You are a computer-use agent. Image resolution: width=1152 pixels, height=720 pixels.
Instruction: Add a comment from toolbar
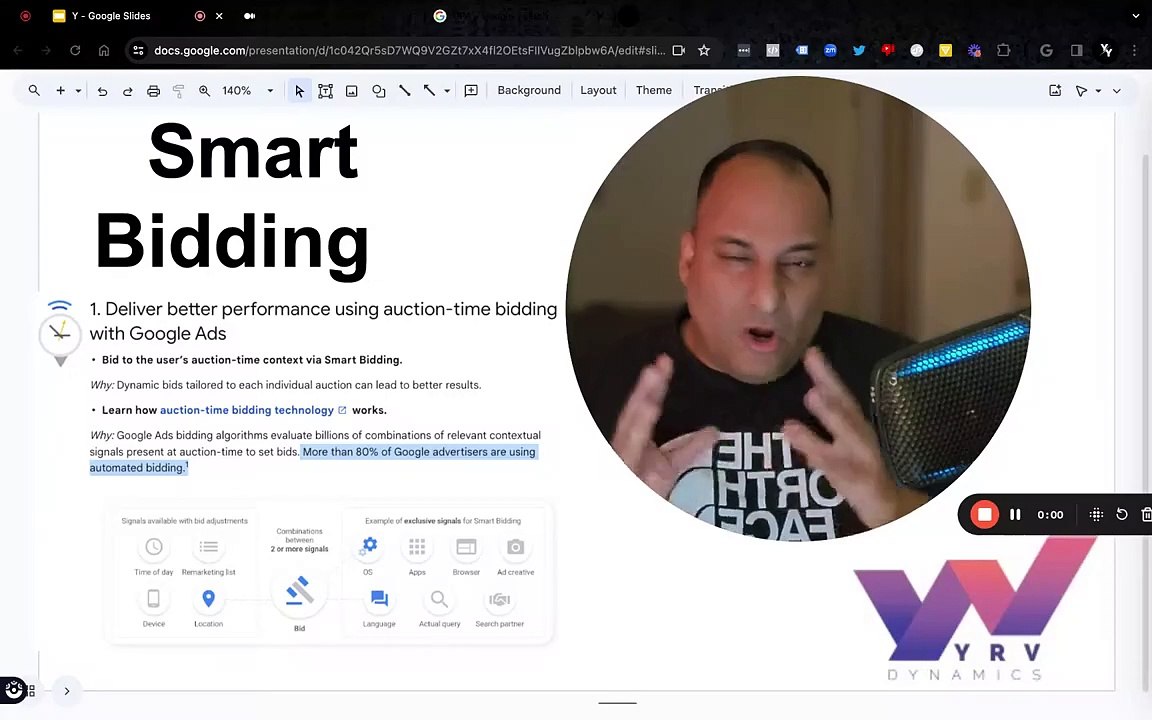(471, 90)
